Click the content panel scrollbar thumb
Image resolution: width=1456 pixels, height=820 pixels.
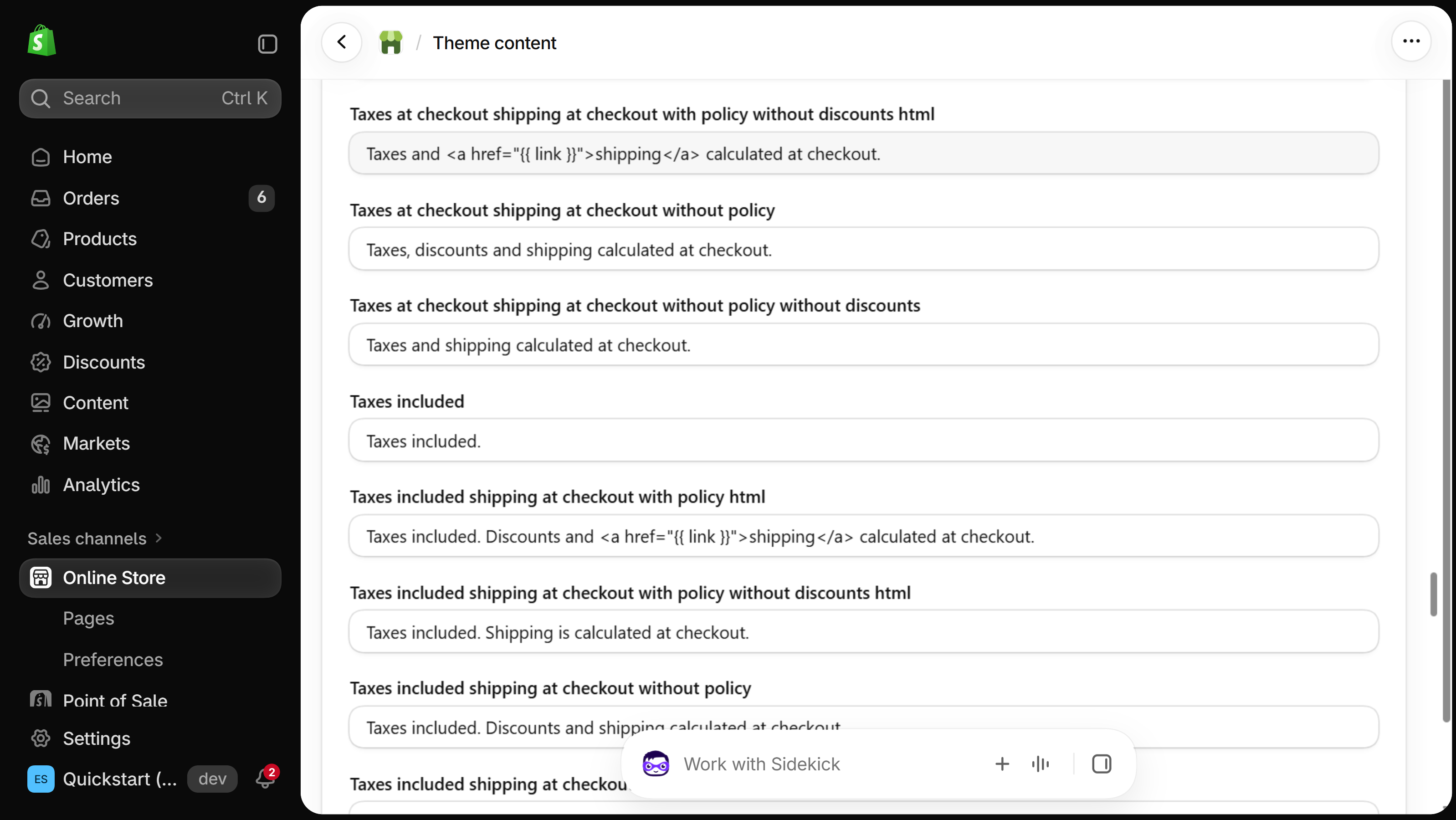point(1433,594)
